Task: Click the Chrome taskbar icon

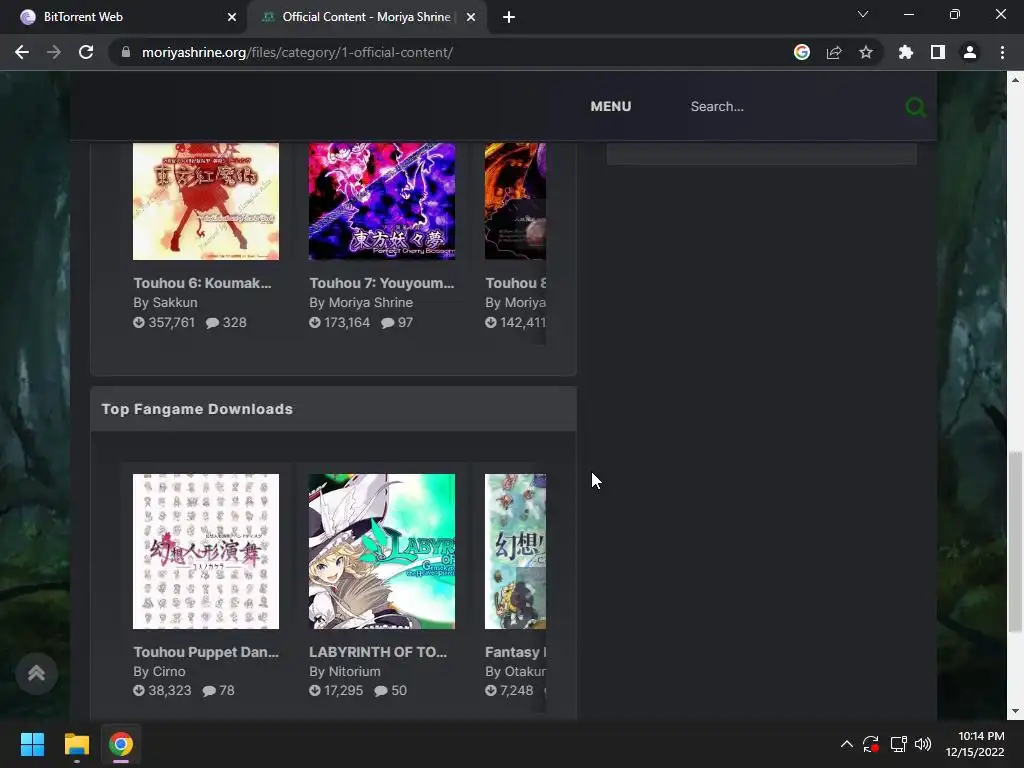Action: click(121, 744)
